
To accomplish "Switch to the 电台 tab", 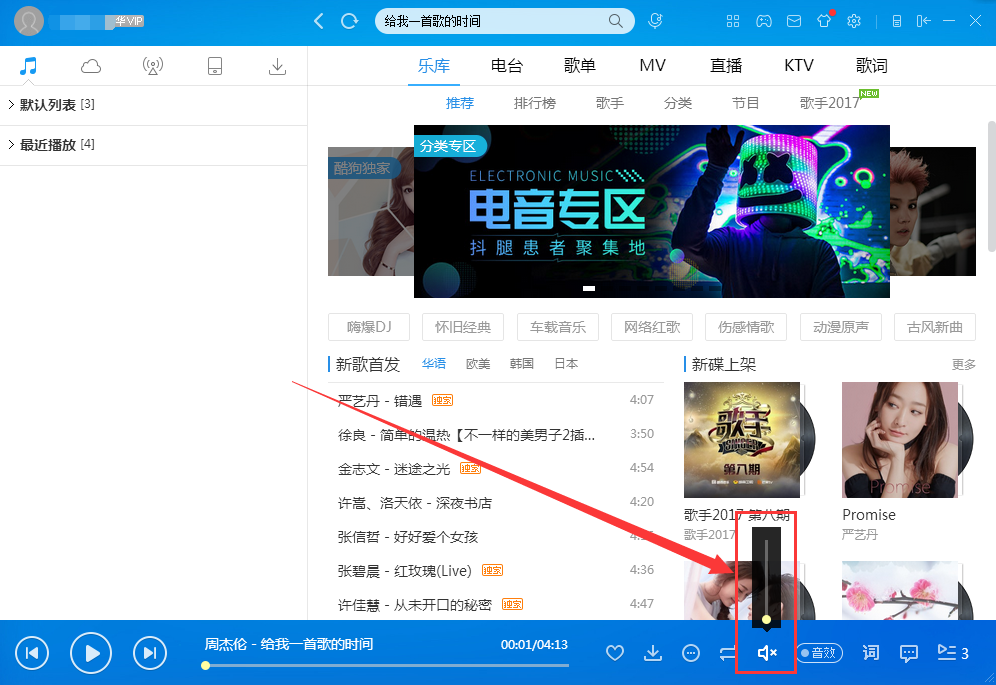I will tap(506, 65).
